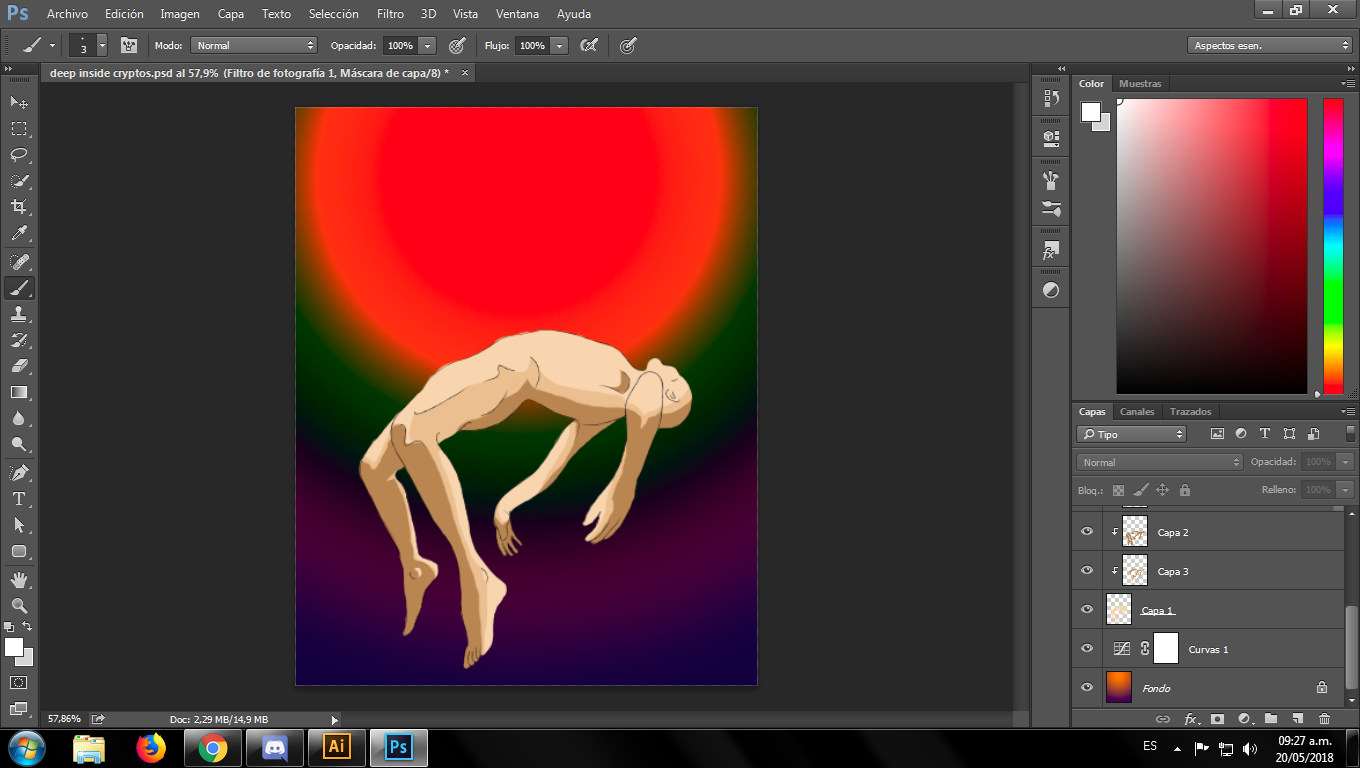The height and width of the screenshot is (768, 1360).
Task: Select the Zoom tool
Action: (19, 605)
